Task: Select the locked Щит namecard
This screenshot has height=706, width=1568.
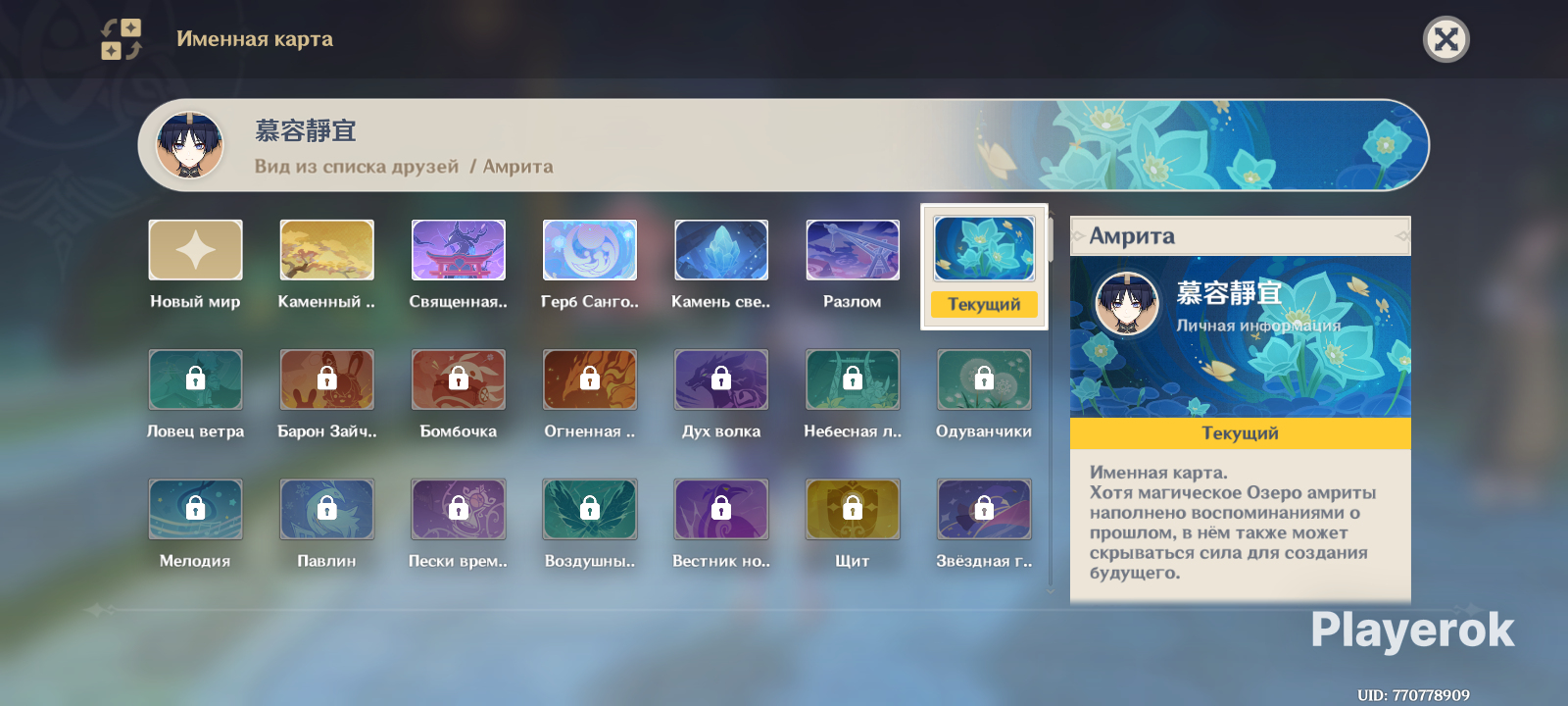Action: pyautogui.click(x=852, y=509)
